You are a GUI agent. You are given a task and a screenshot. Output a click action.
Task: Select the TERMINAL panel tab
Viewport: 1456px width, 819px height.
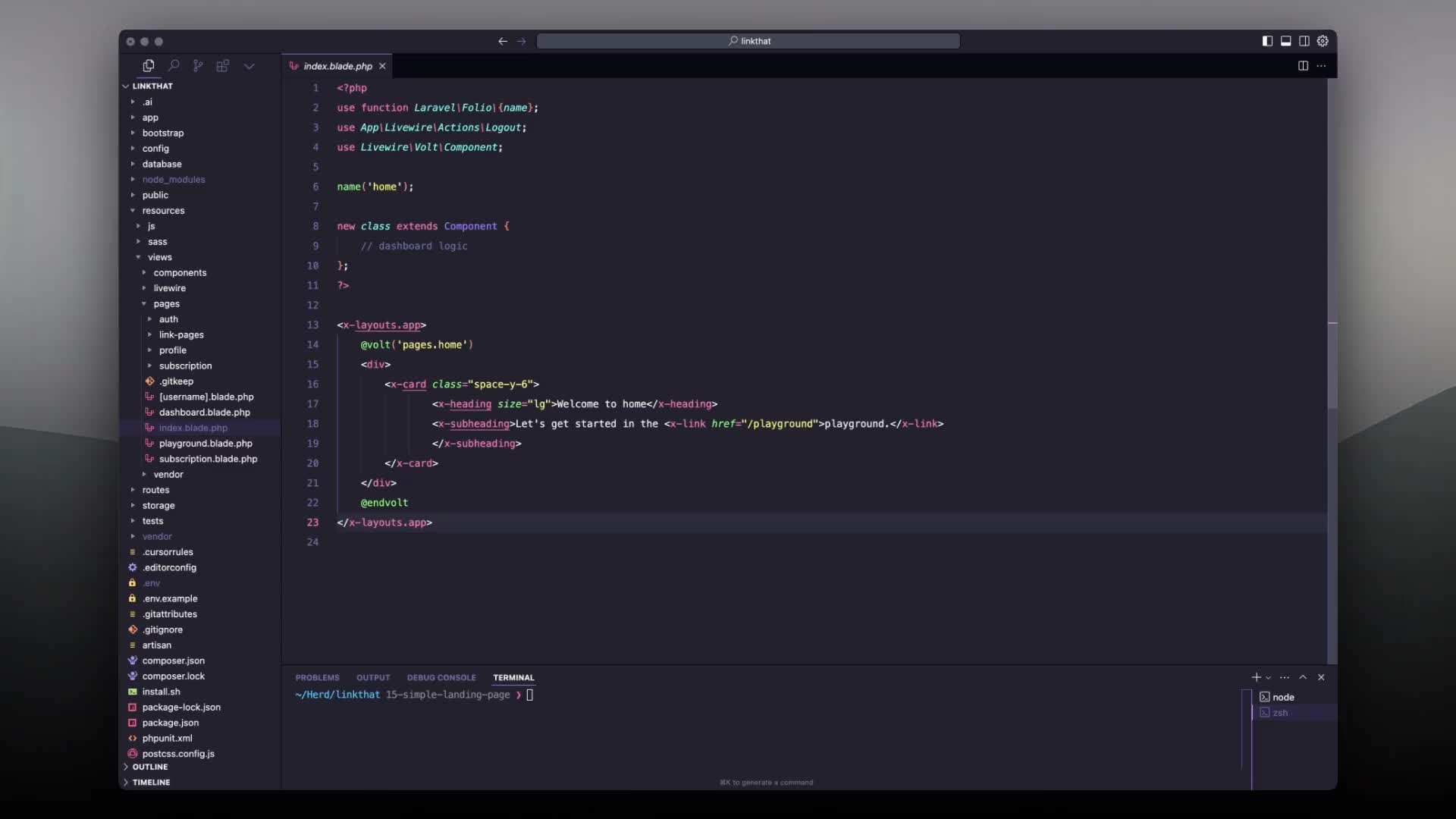tap(513, 677)
